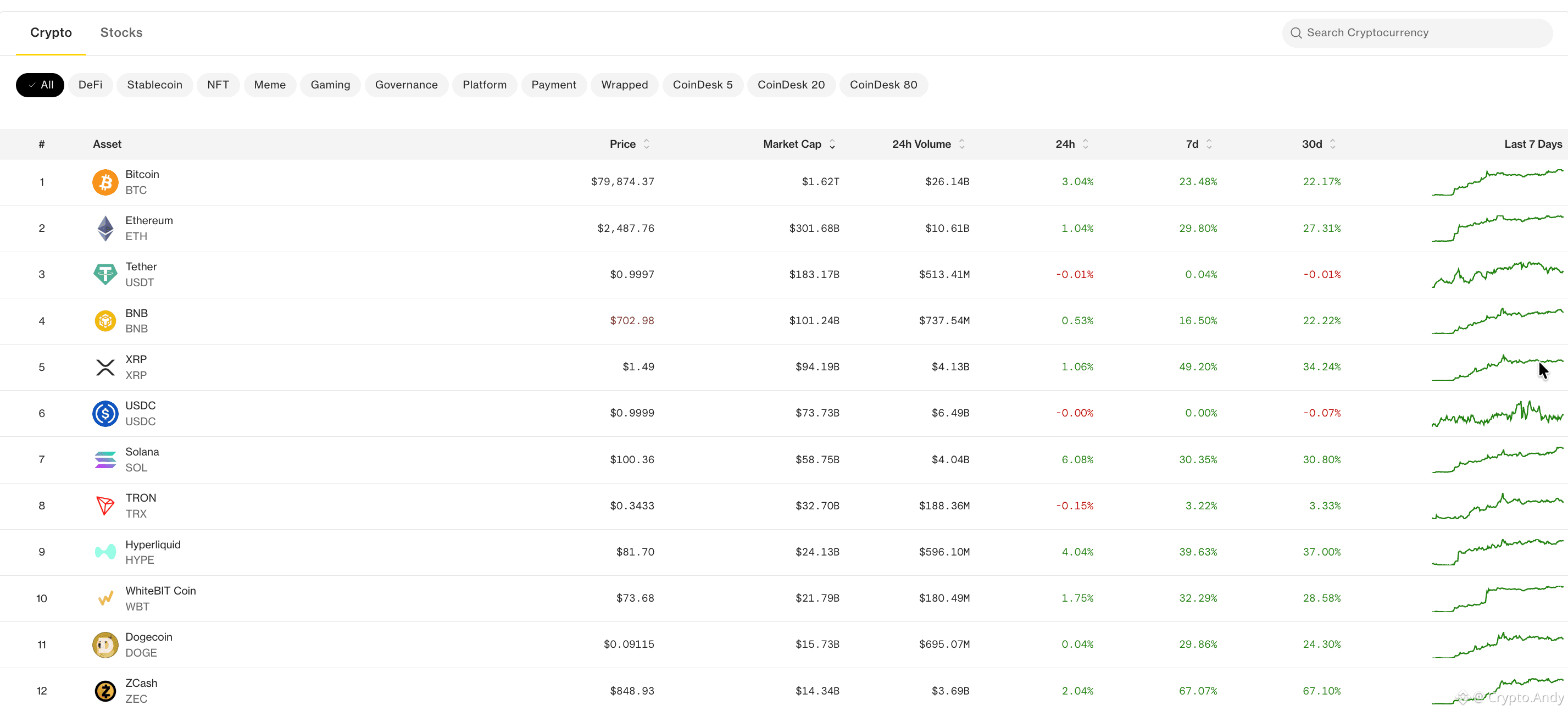Image resolution: width=1568 pixels, height=711 pixels.
Task: Open the Ethereum asset page link
Action: [149, 220]
